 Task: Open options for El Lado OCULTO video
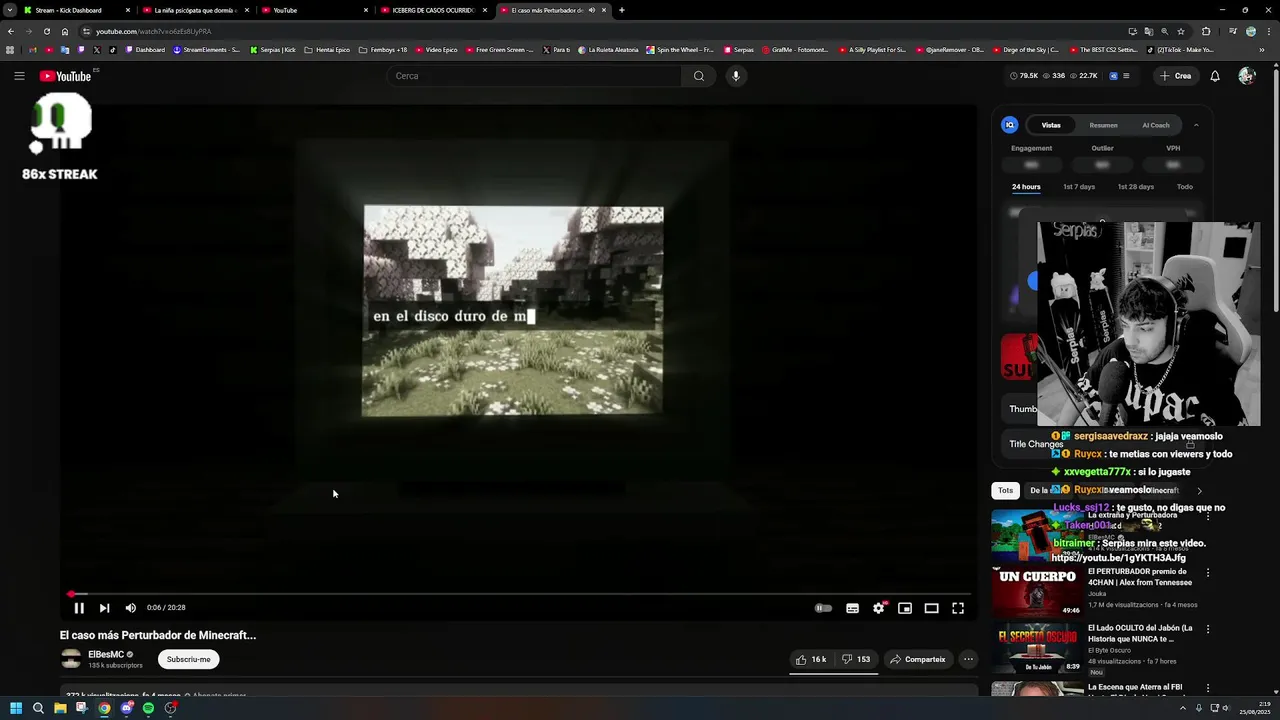pyautogui.click(x=1207, y=630)
